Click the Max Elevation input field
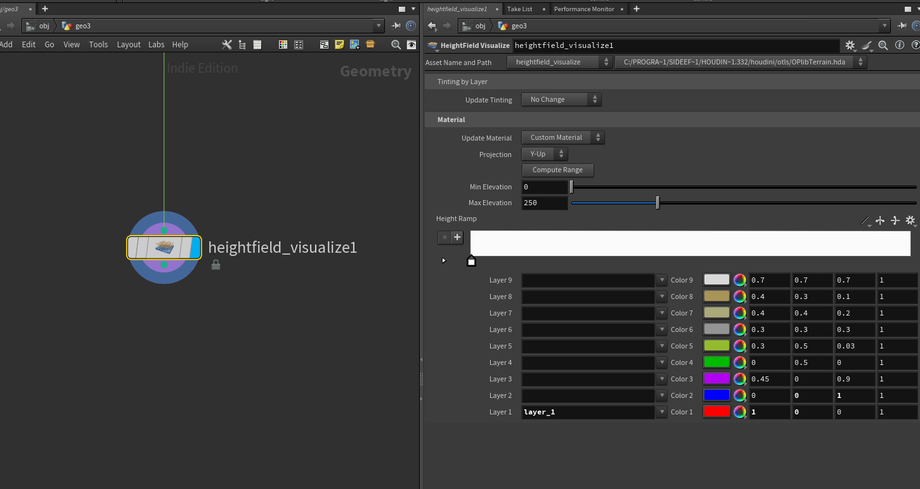 click(544, 203)
